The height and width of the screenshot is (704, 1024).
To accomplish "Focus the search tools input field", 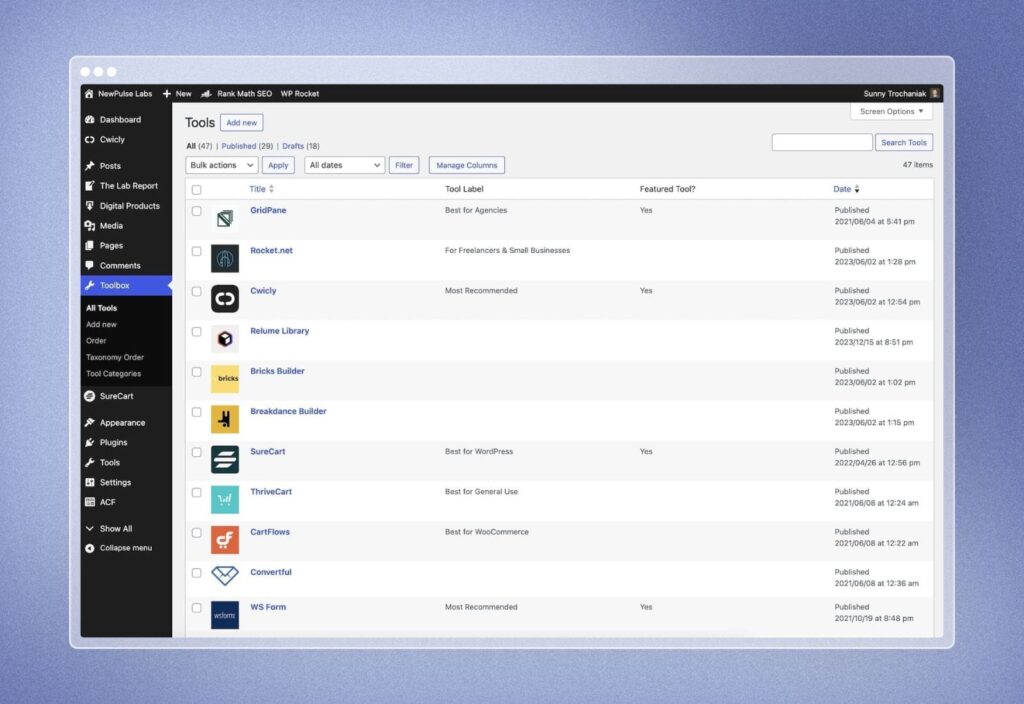I will coord(821,143).
